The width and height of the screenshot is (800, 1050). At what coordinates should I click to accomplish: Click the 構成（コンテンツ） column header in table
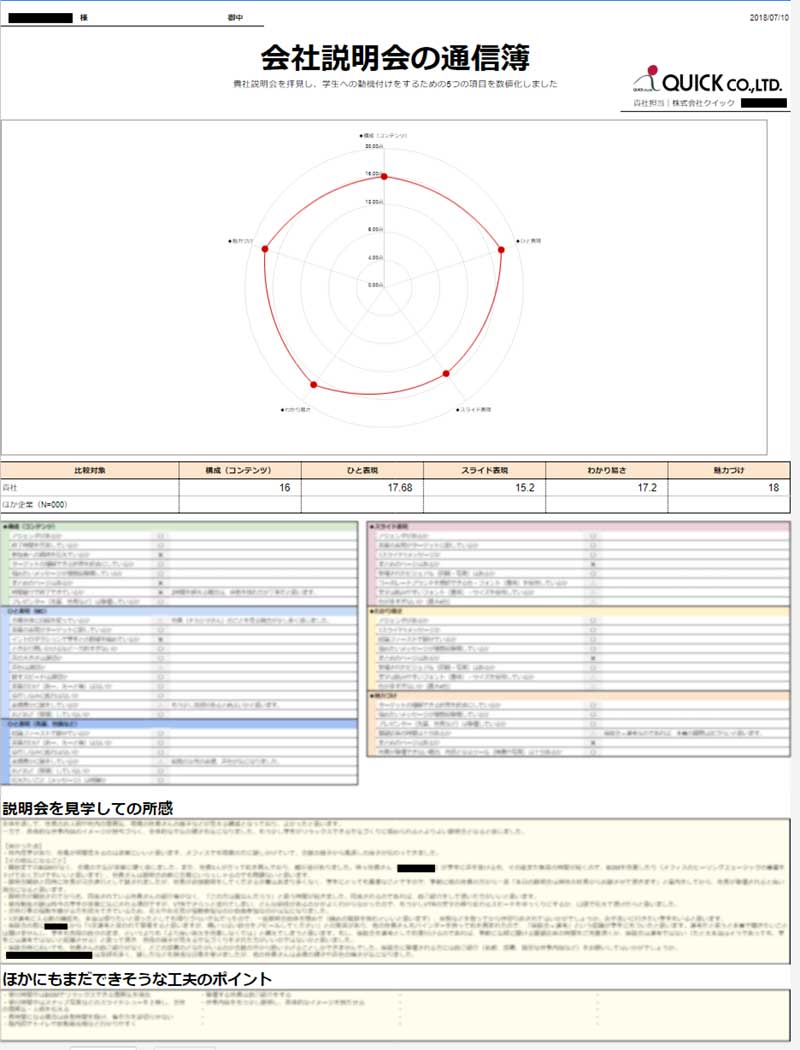(x=240, y=470)
